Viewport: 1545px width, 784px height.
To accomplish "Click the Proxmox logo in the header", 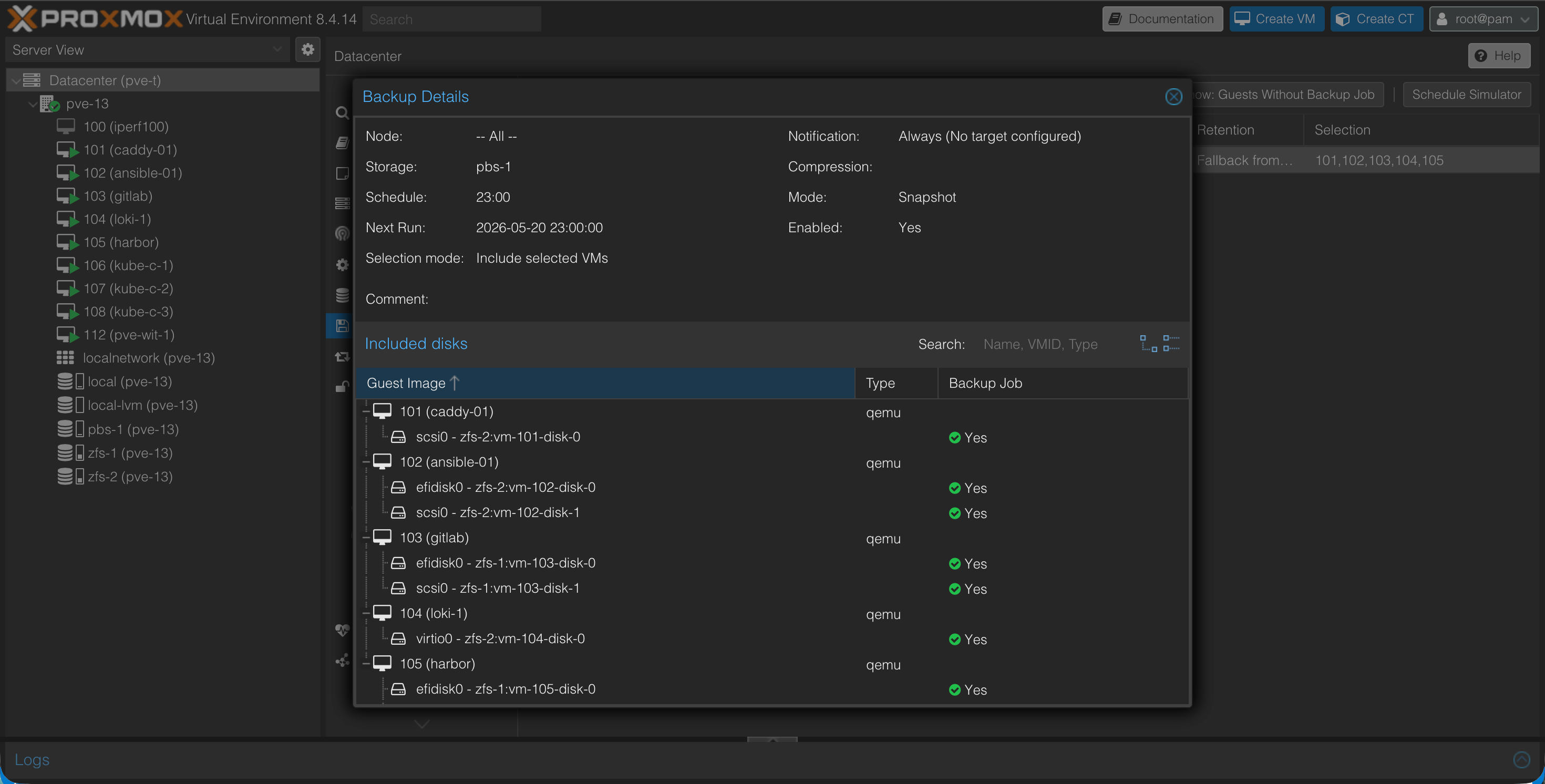I will tap(94, 18).
